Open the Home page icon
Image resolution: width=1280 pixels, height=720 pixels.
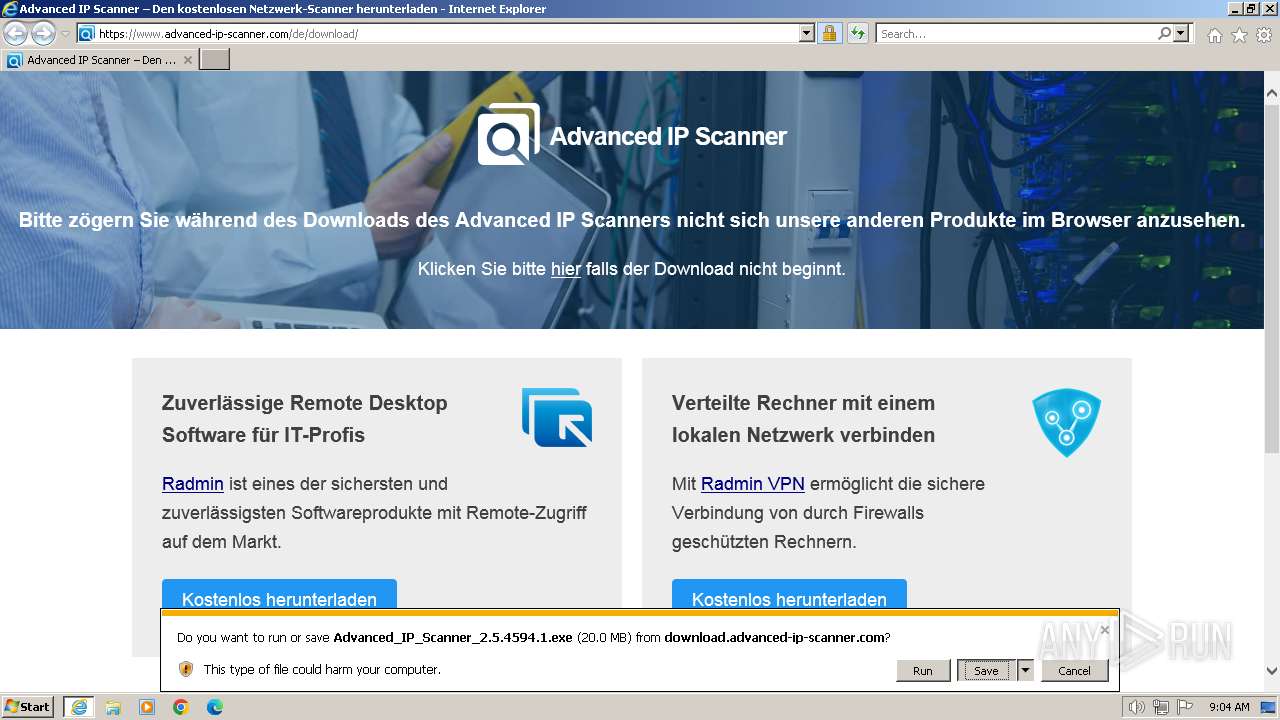[x=1214, y=35]
